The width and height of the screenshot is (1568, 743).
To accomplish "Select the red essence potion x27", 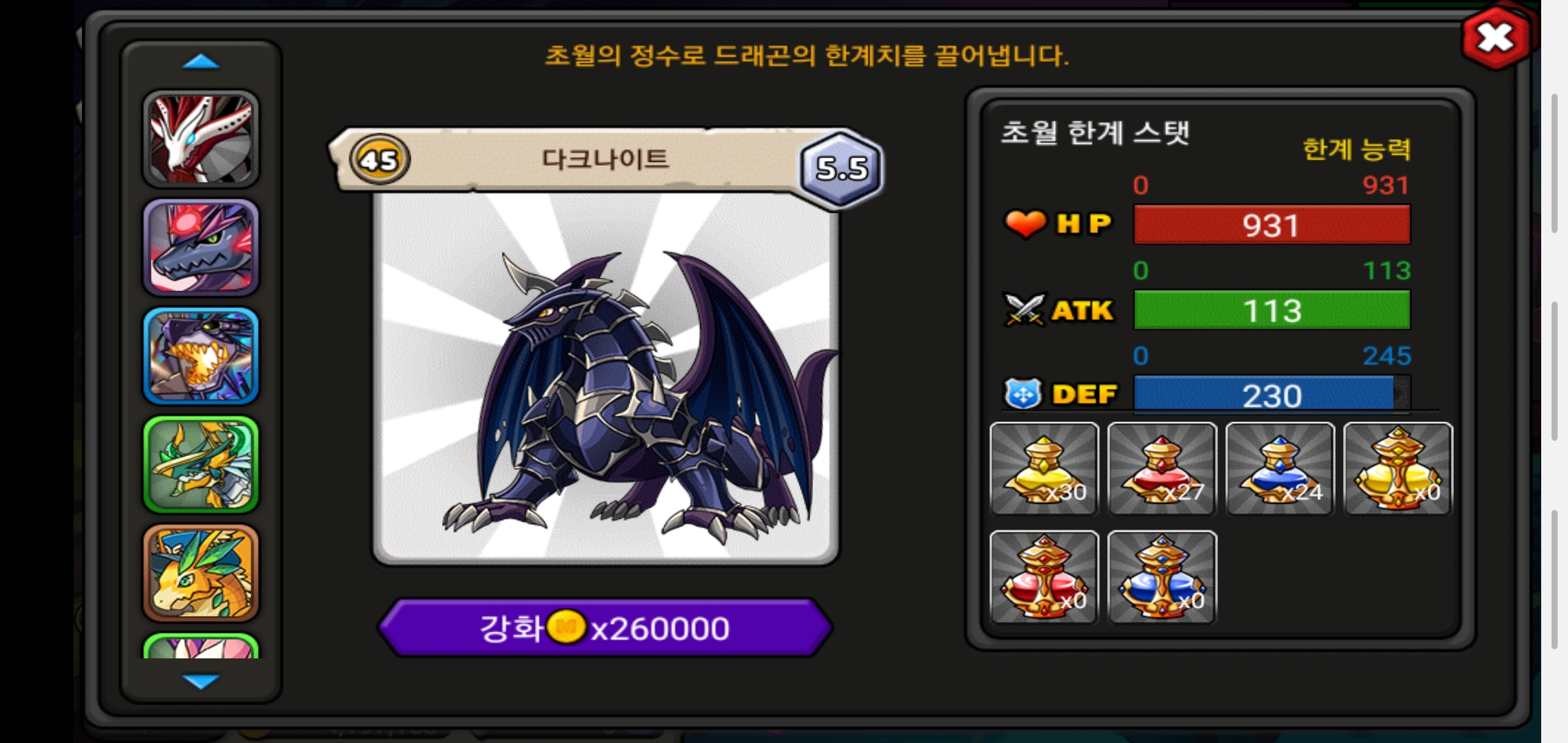I will point(1162,469).
